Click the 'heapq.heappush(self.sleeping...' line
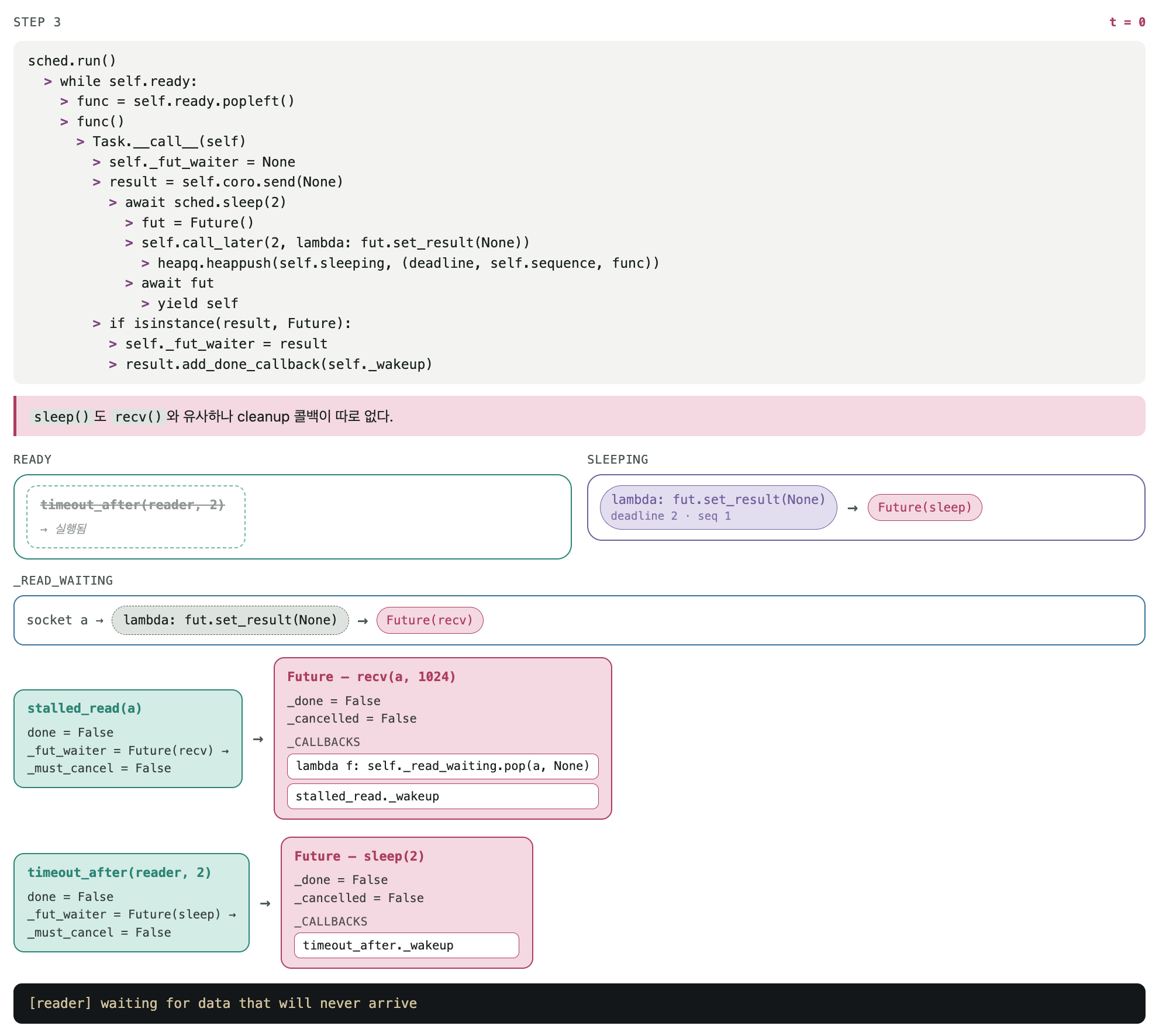Viewport: 1159px width, 1036px height. pyautogui.click(x=408, y=263)
